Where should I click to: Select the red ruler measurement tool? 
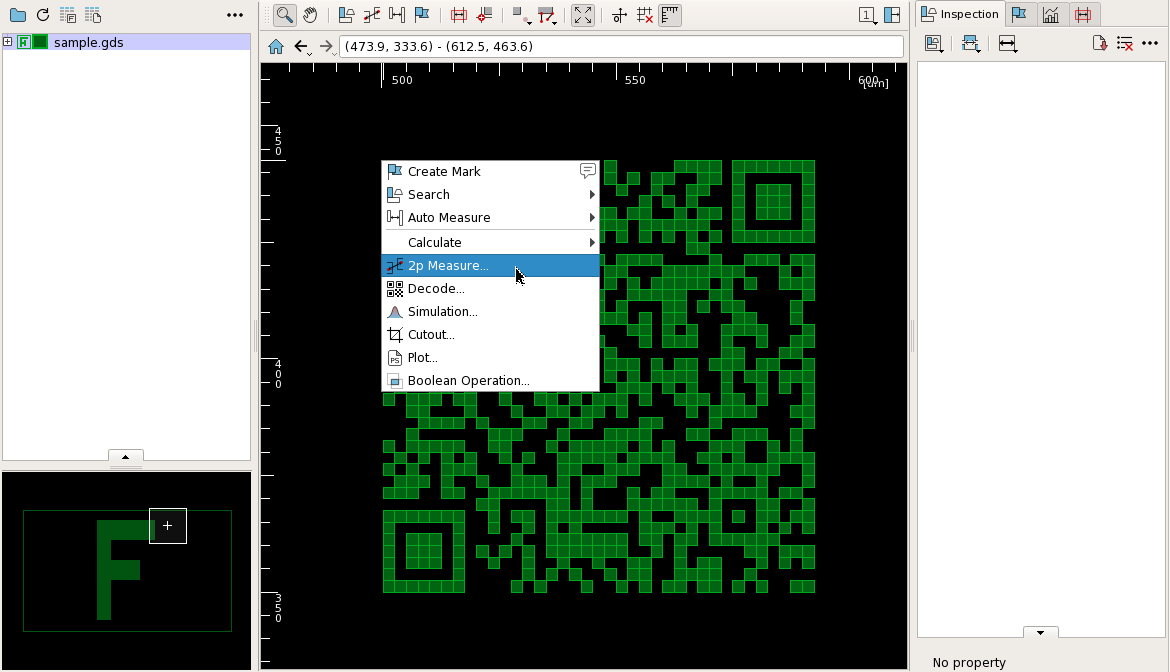click(x=459, y=15)
